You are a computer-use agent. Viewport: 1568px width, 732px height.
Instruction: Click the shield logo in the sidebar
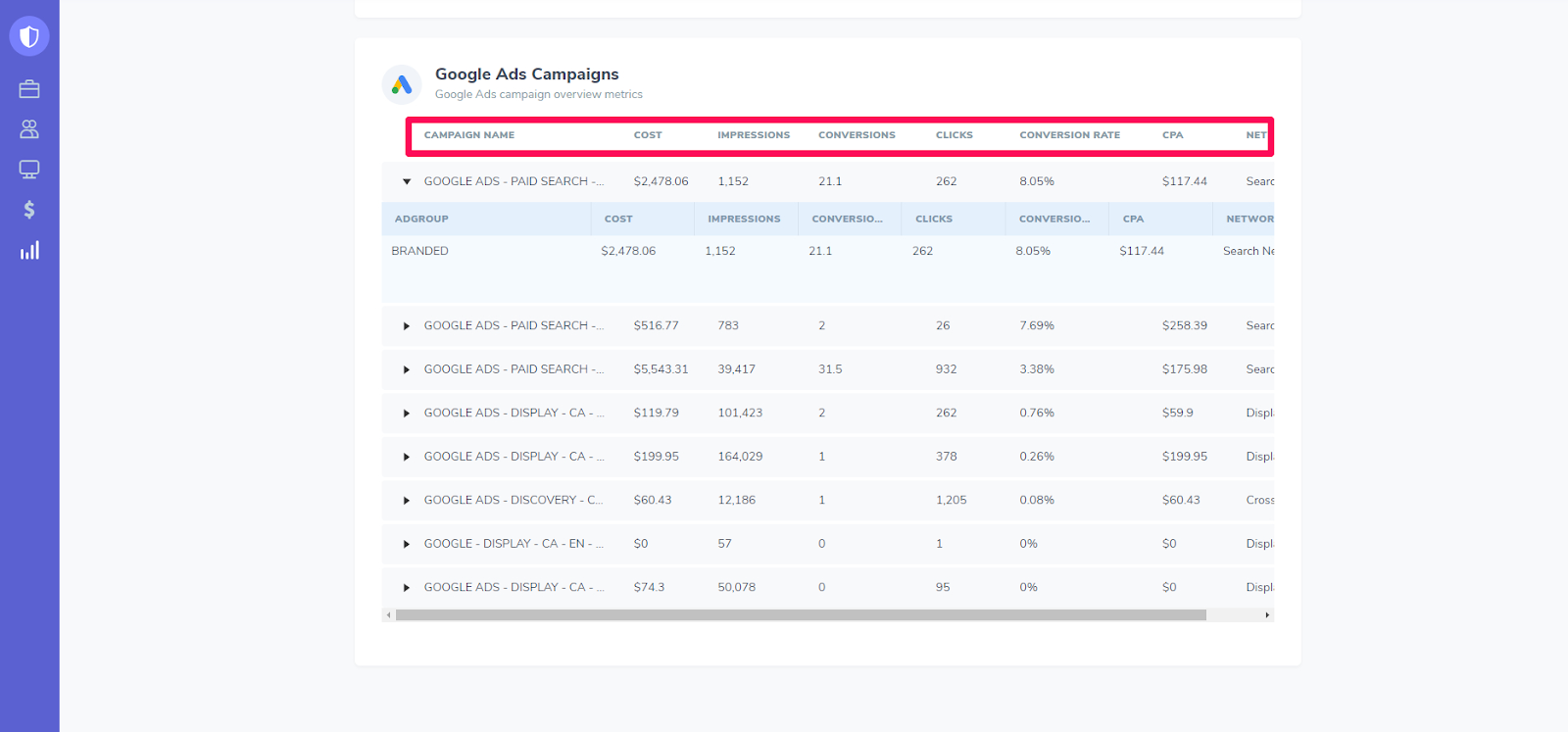pyautogui.click(x=29, y=36)
